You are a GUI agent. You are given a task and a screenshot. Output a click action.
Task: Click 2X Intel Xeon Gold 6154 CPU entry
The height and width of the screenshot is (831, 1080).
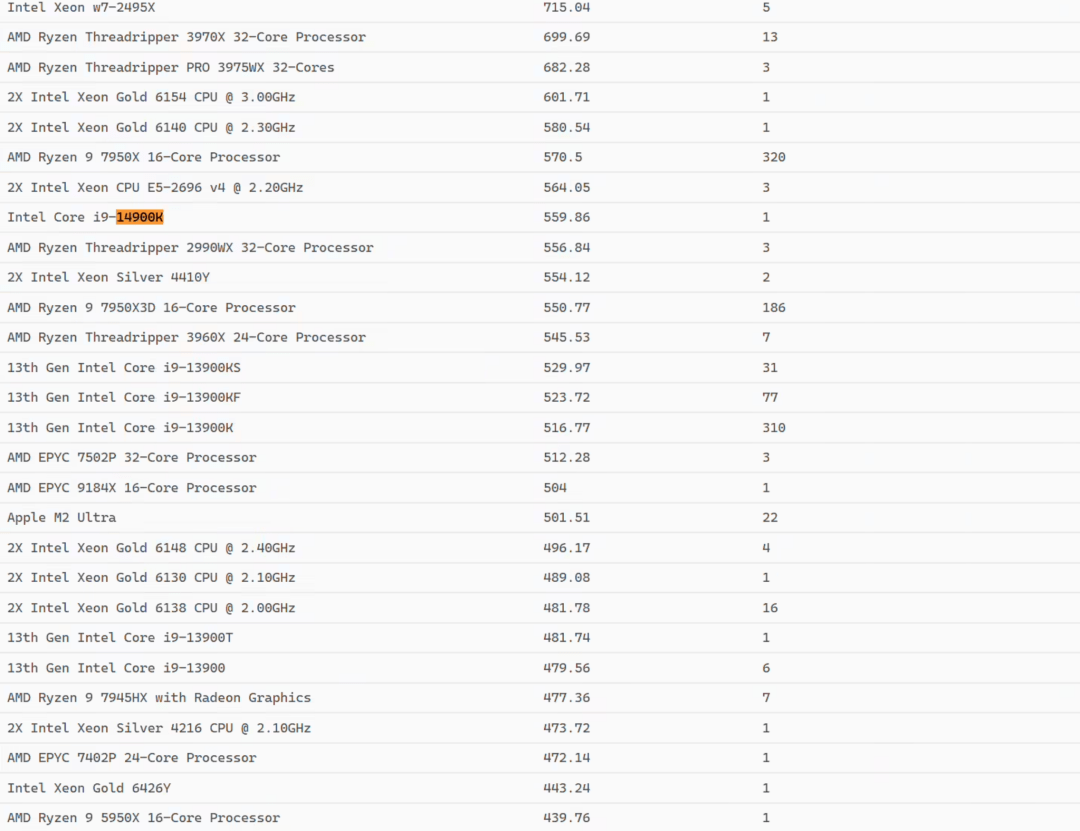point(151,97)
